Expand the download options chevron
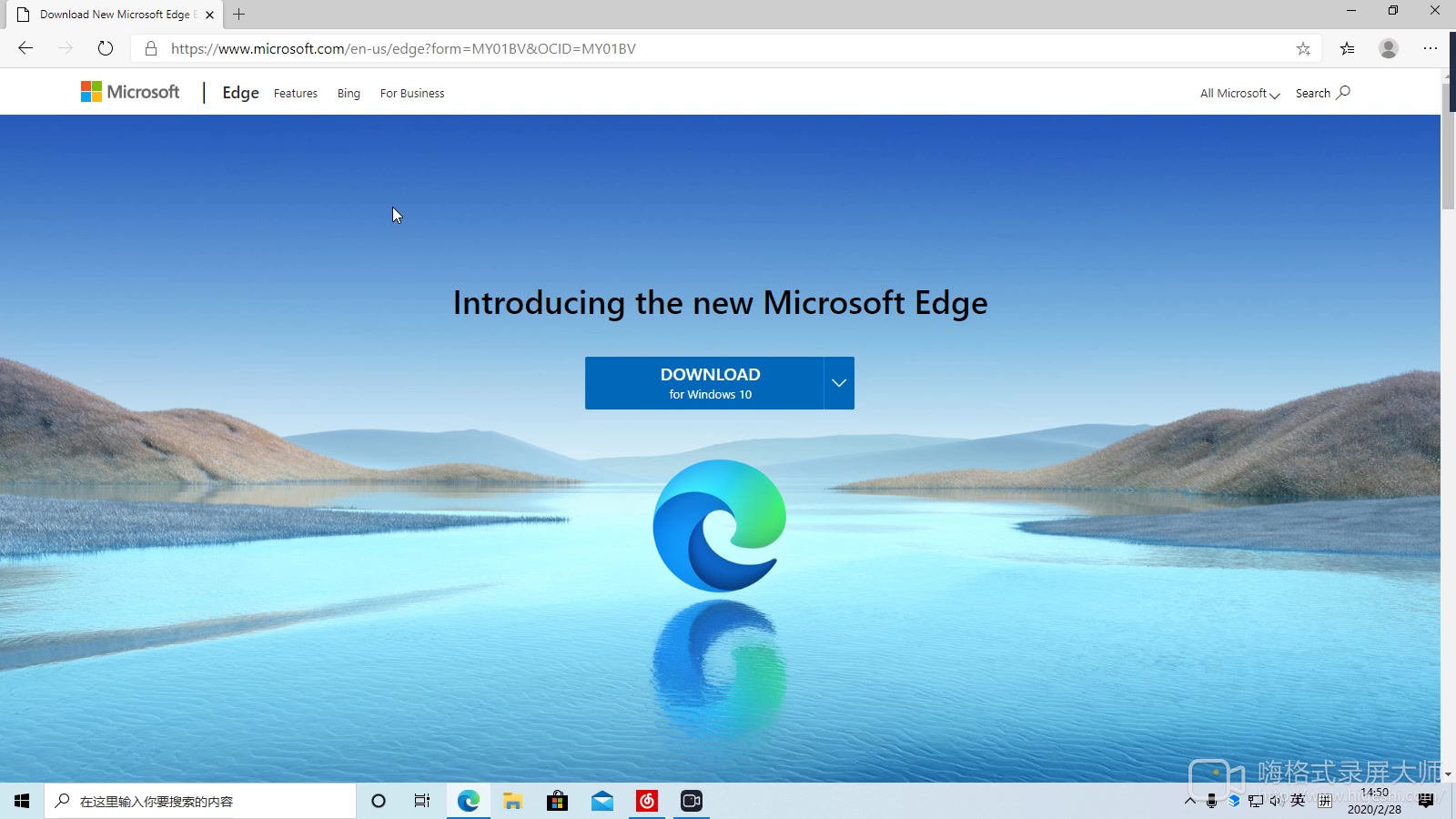This screenshot has height=819, width=1456. [x=839, y=383]
